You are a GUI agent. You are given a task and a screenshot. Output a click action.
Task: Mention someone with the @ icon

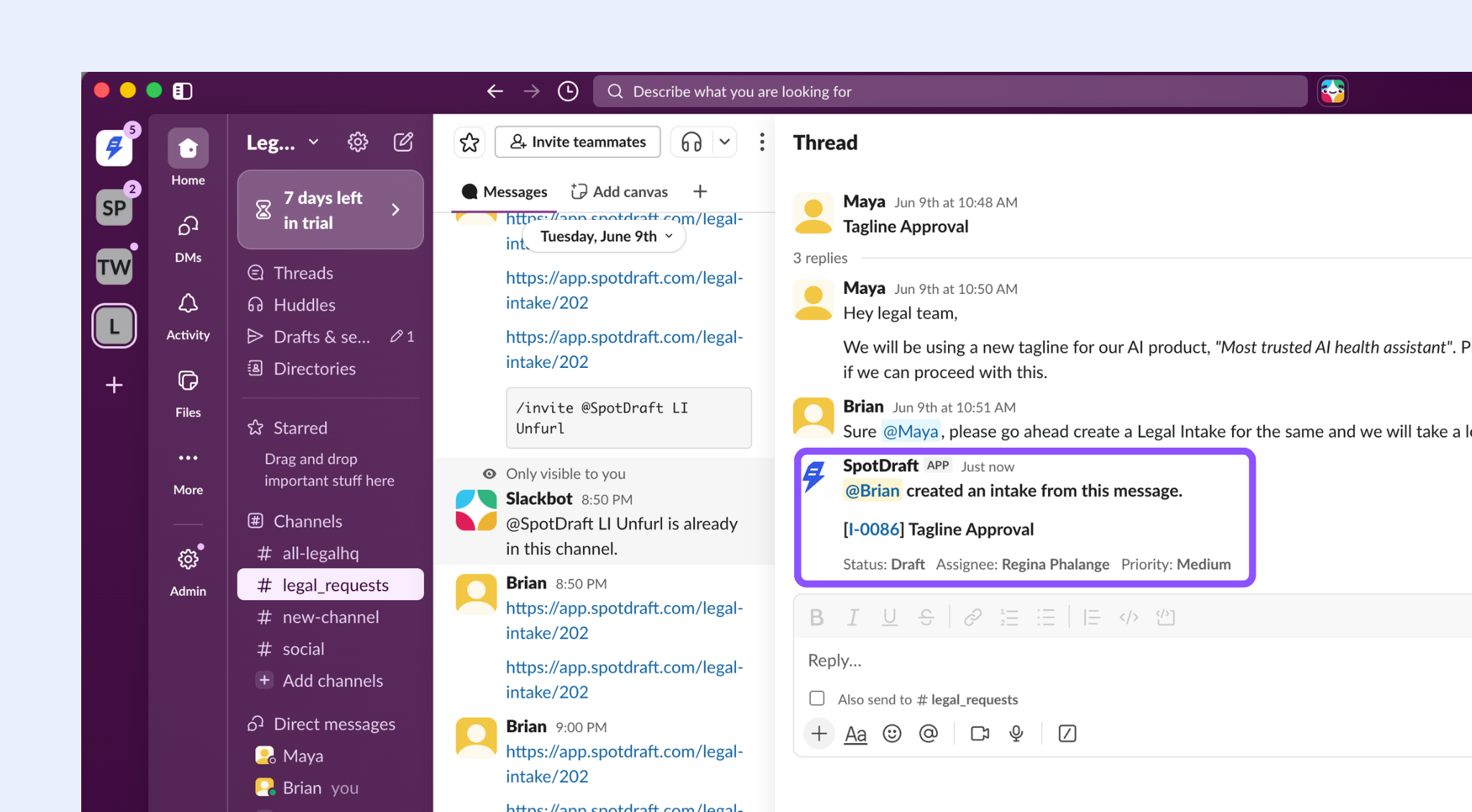929,734
